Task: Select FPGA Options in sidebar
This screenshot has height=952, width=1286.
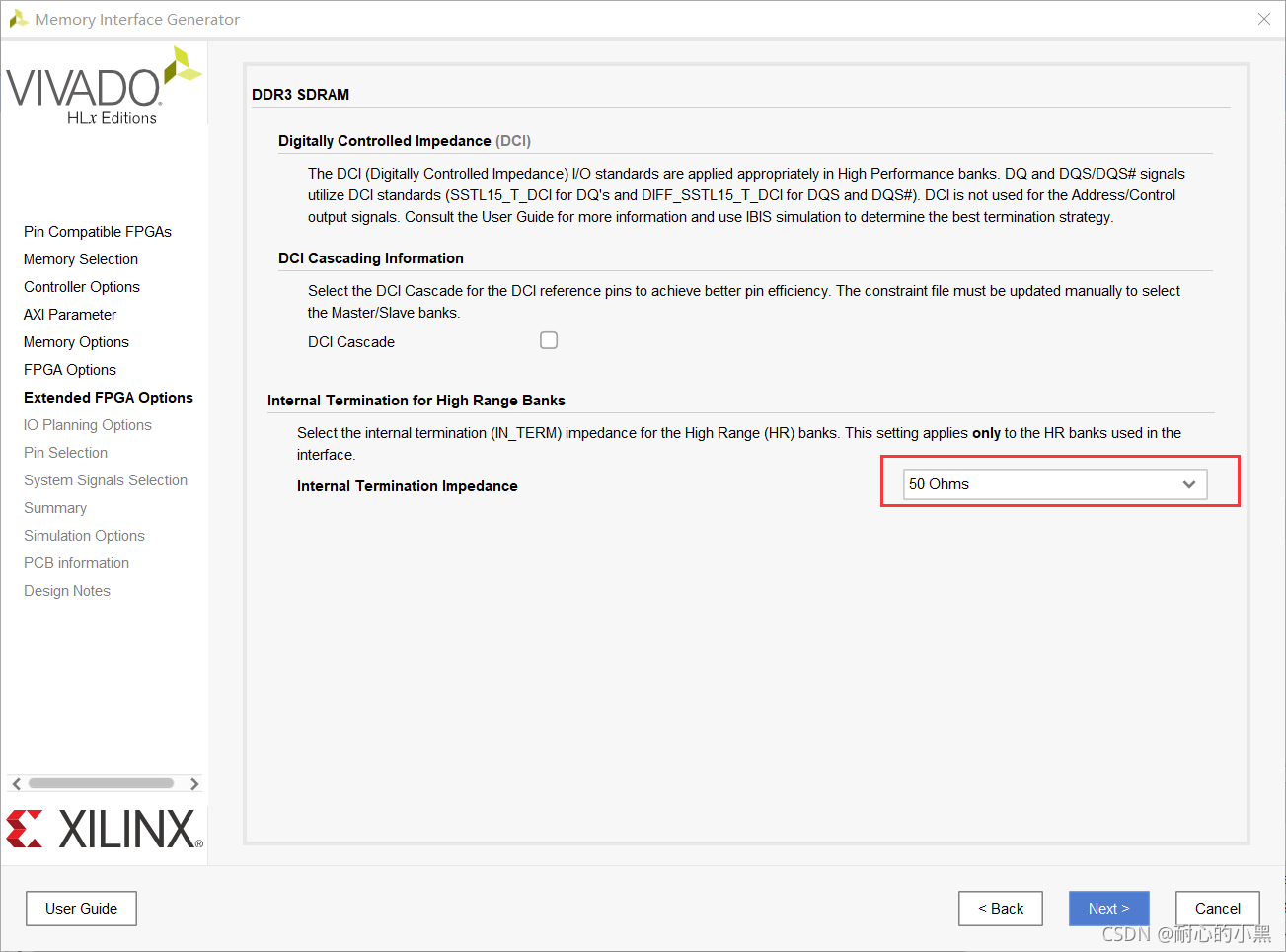Action: [70, 370]
